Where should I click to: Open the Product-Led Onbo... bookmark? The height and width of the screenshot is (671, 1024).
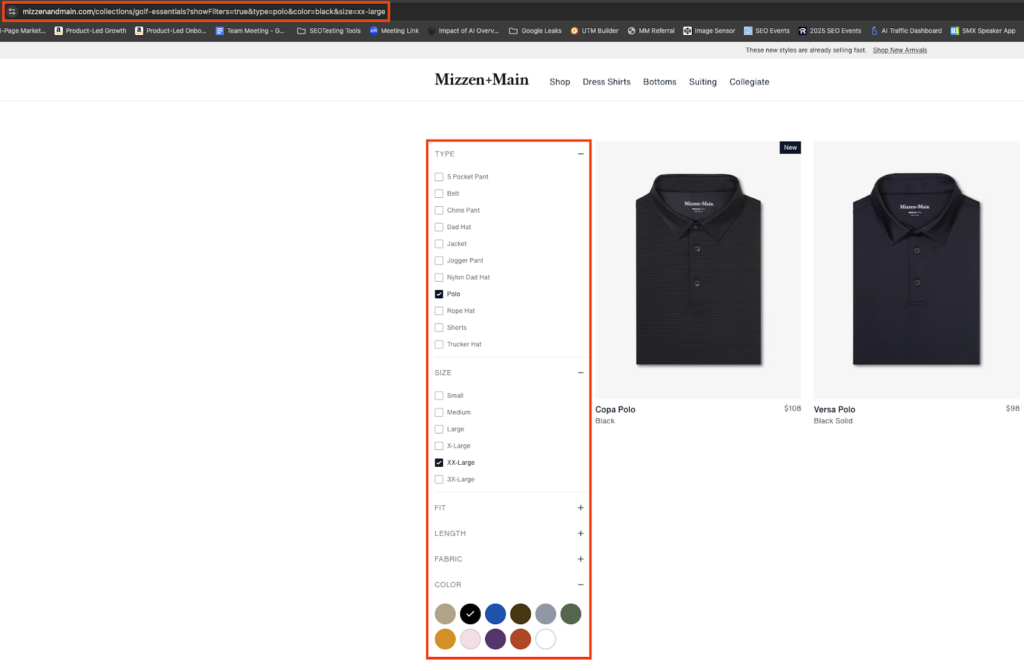(170, 31)
